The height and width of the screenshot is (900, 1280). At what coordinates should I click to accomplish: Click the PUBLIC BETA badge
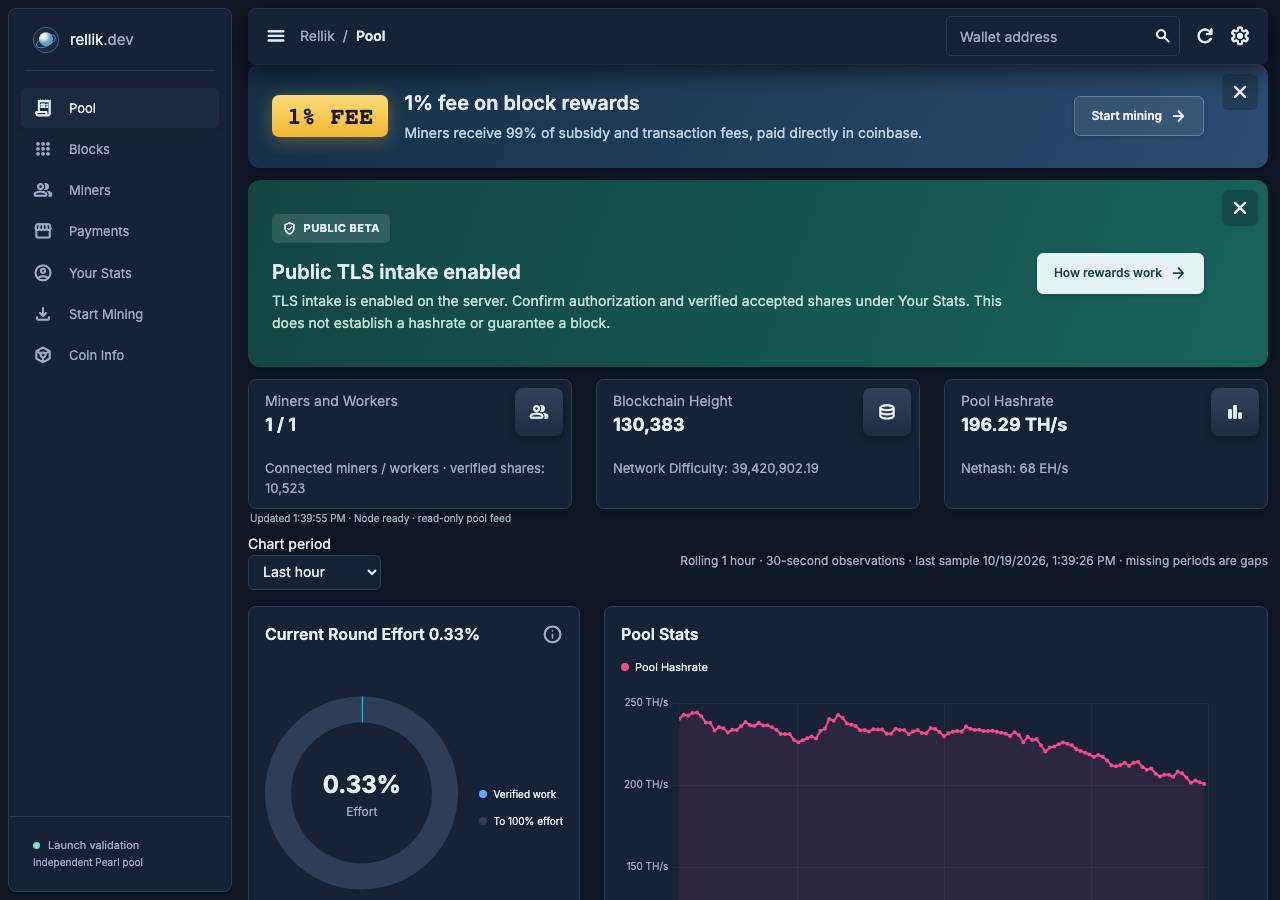(331, 228)
